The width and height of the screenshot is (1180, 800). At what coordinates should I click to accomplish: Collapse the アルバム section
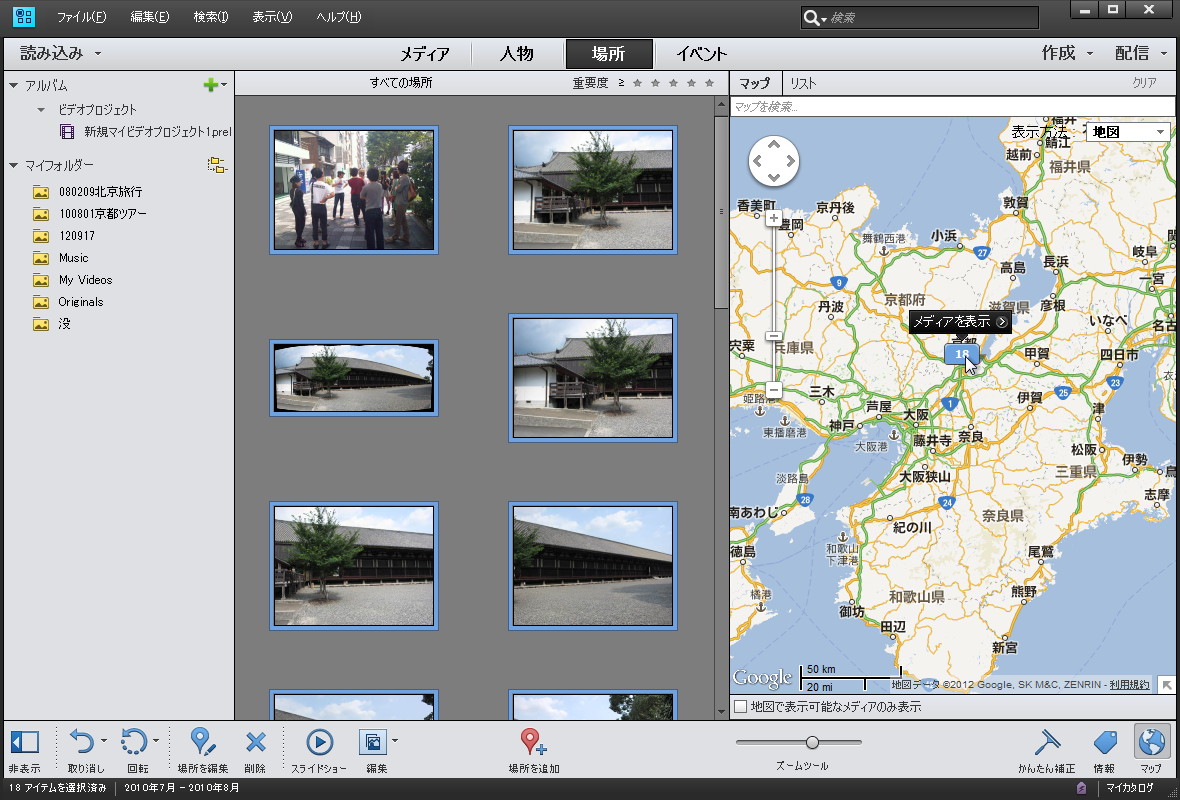(13, 86)
